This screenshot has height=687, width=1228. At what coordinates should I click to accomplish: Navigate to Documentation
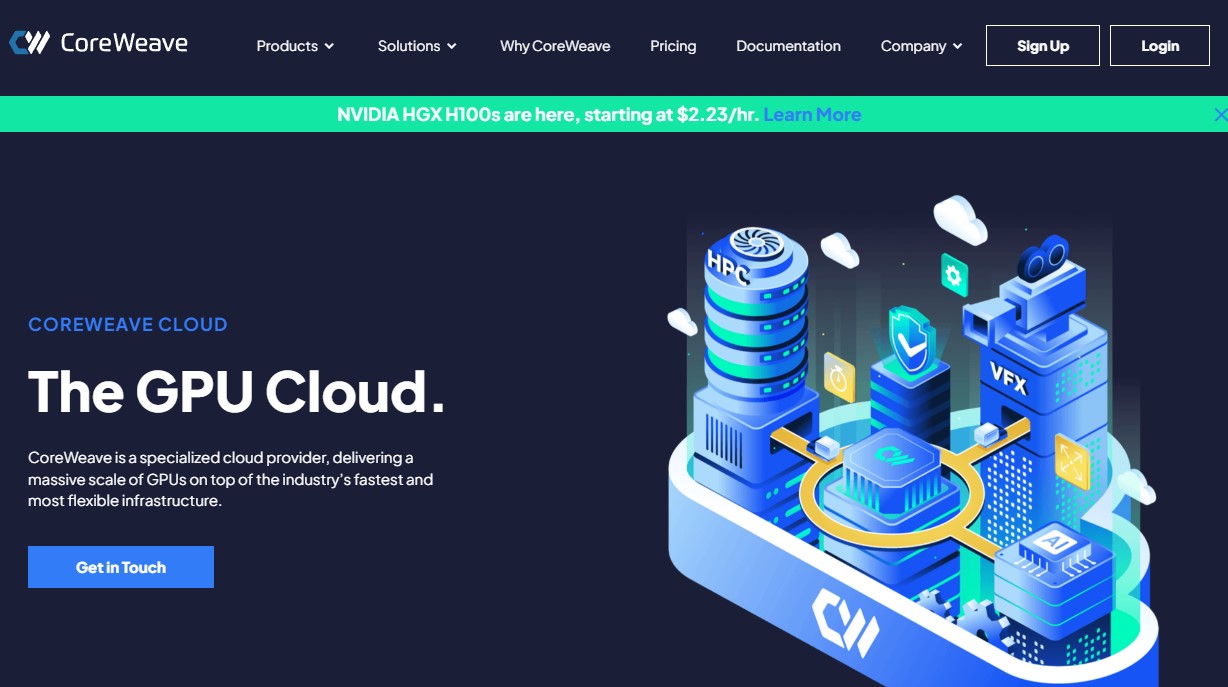(x=788, y=46)
